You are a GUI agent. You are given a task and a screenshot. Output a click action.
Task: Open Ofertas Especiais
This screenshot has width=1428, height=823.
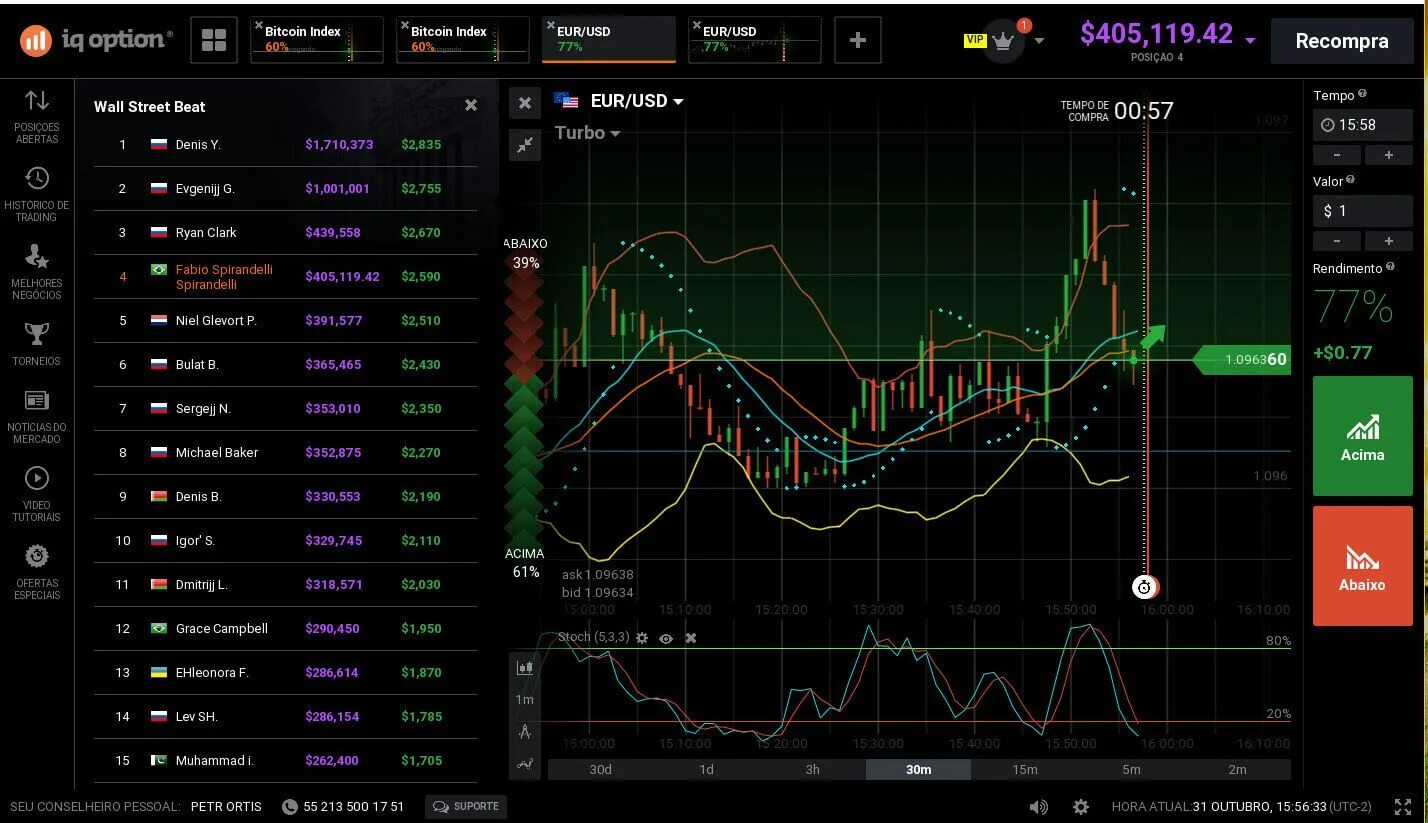37,572
